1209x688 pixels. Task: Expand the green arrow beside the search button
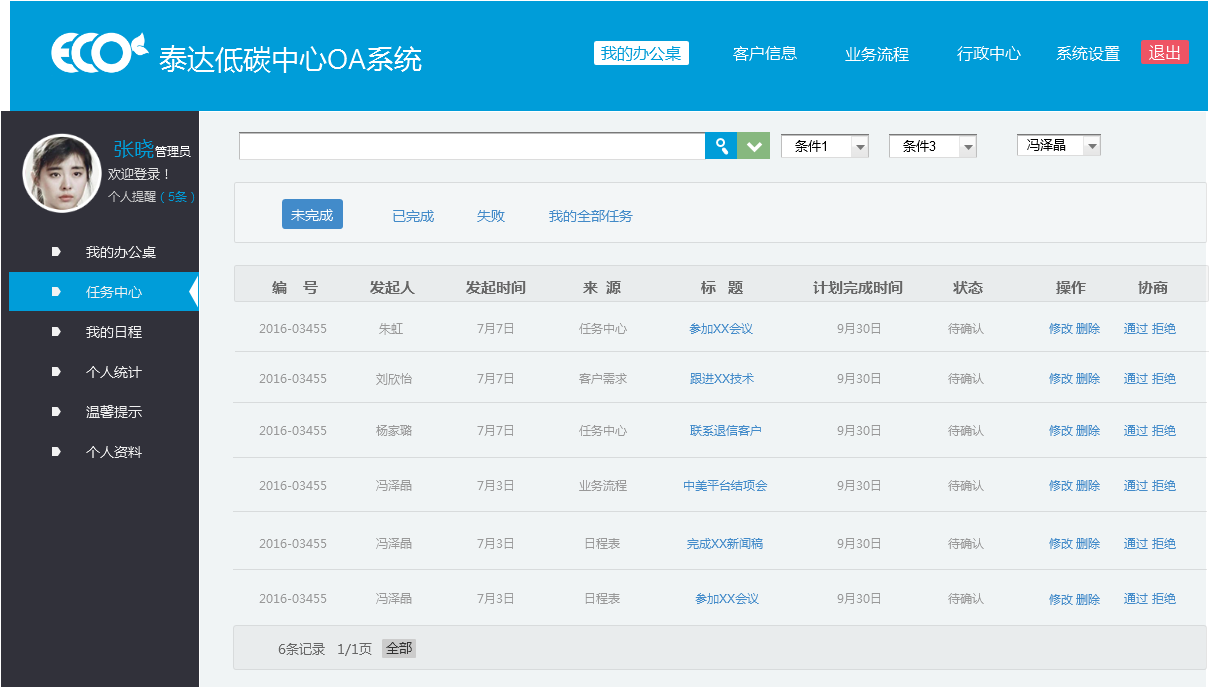(752, 145)
